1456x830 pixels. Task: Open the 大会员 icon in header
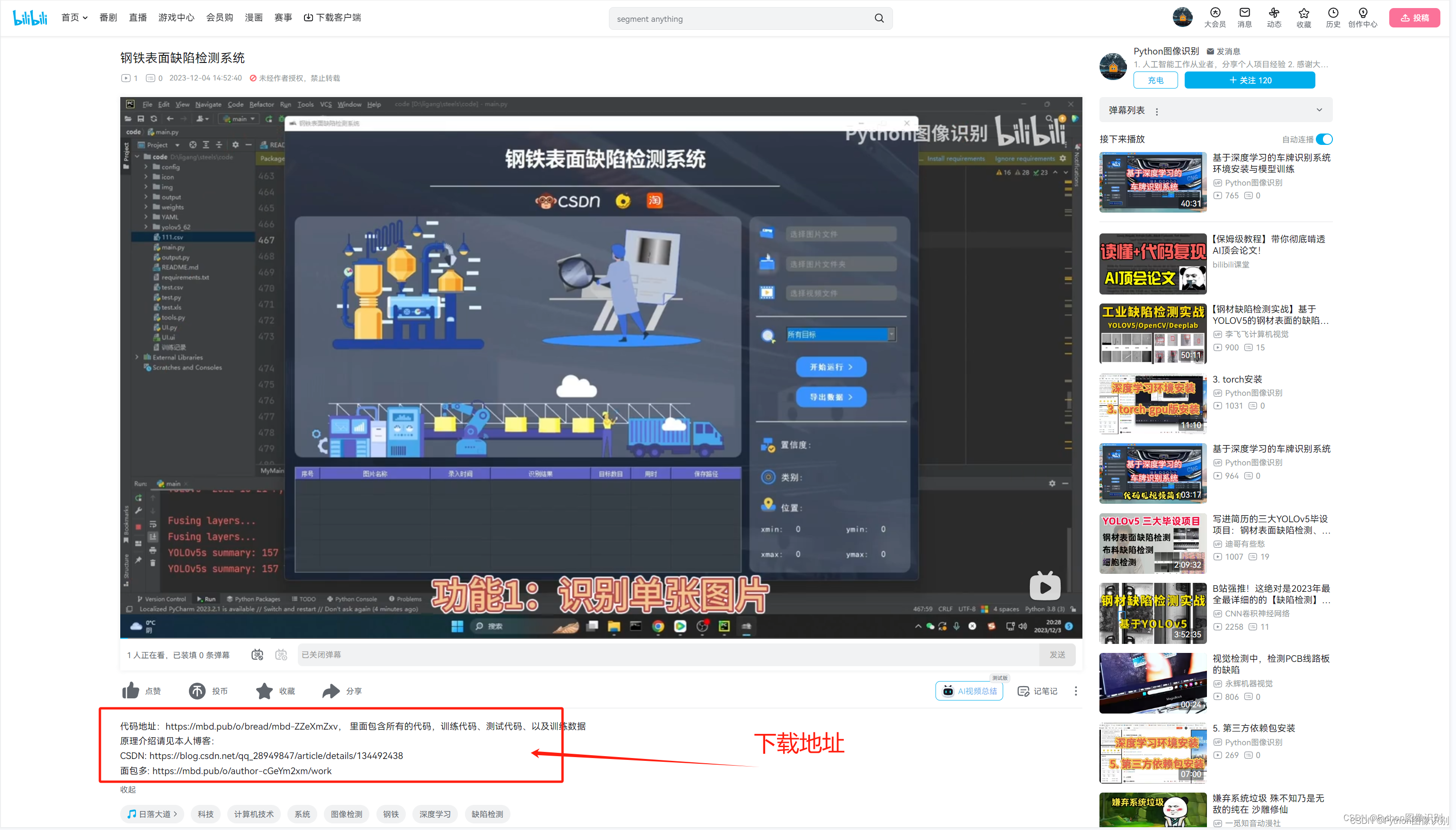click(1215, 18)
